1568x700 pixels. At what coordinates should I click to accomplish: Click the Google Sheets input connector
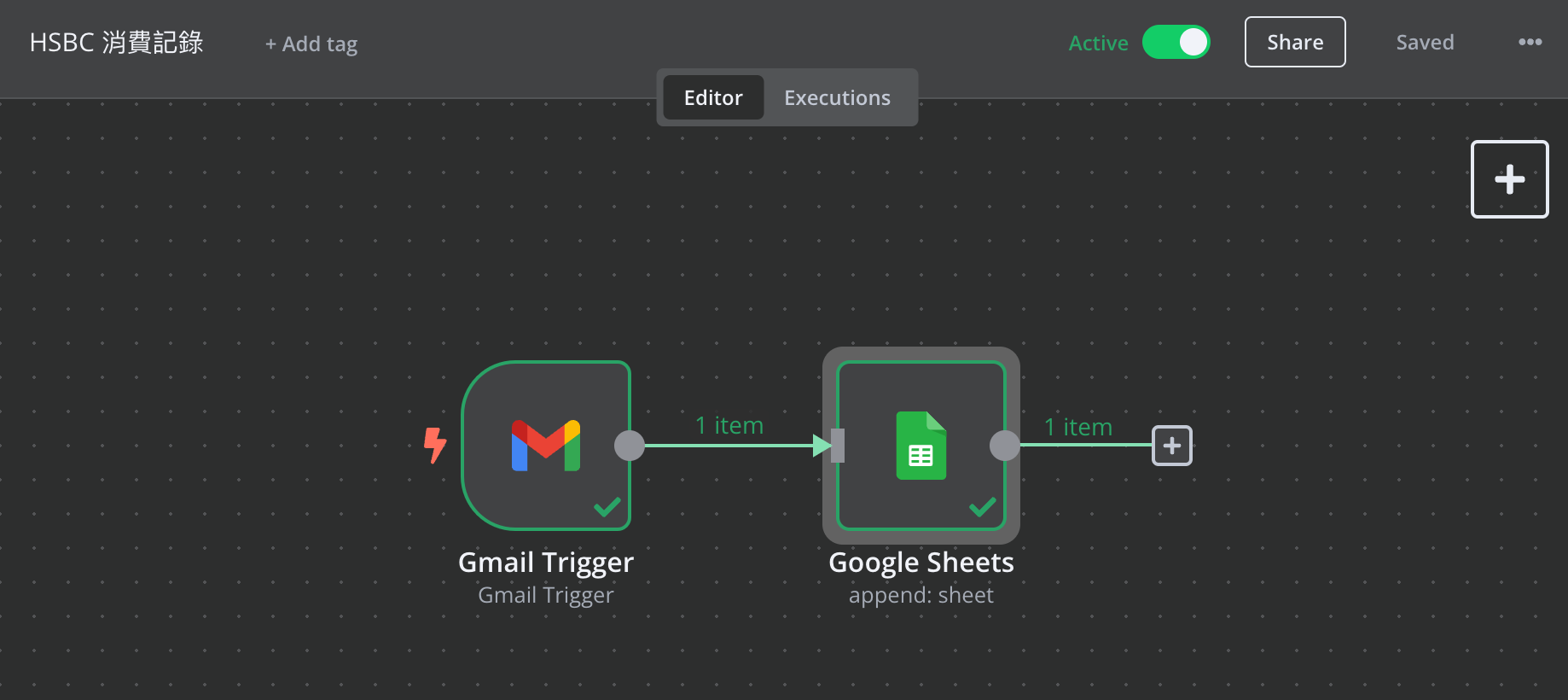pyautogui.click(x=838, y=446)
